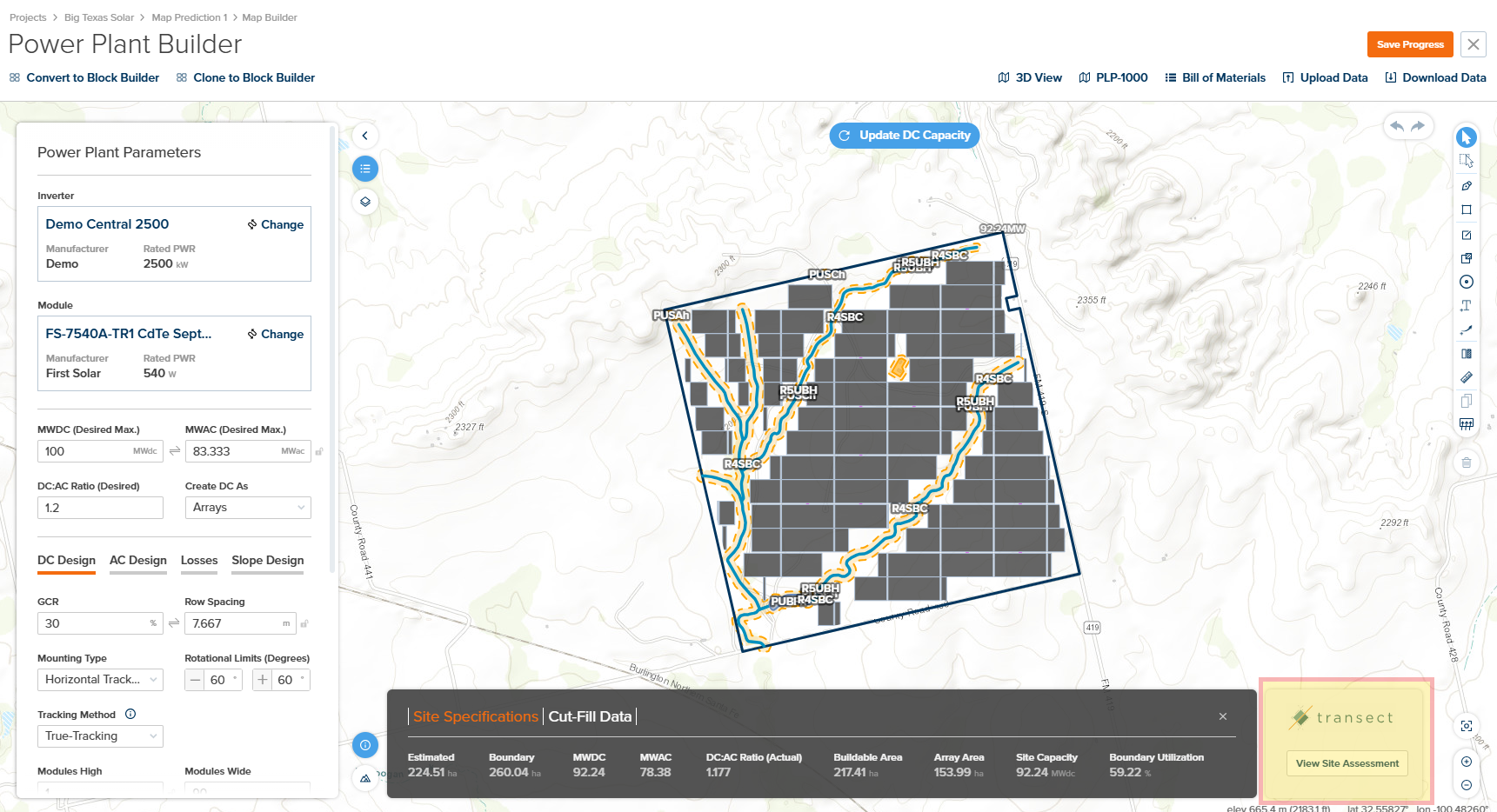
Task: Open the list/legend panel button
Action: pos(365,168)
